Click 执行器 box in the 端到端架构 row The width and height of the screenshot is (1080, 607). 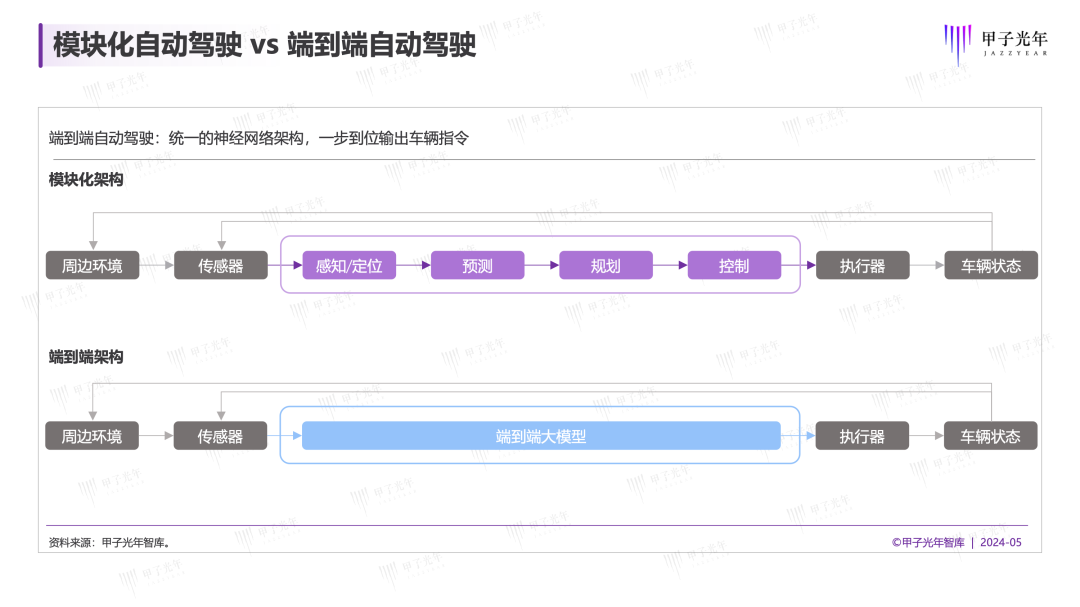[x=862, y=436]
